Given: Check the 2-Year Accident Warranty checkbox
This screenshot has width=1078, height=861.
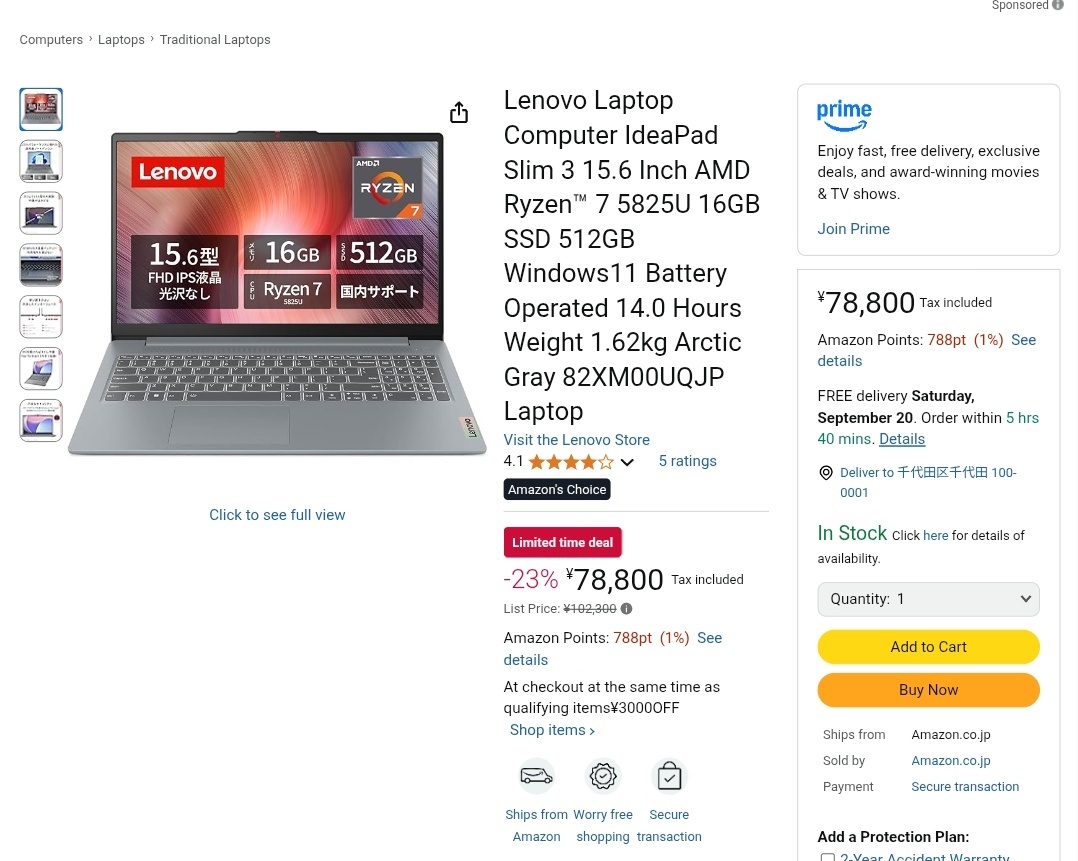Looking at the screenshot, I should pyautogui.click(x=827, y=857).
